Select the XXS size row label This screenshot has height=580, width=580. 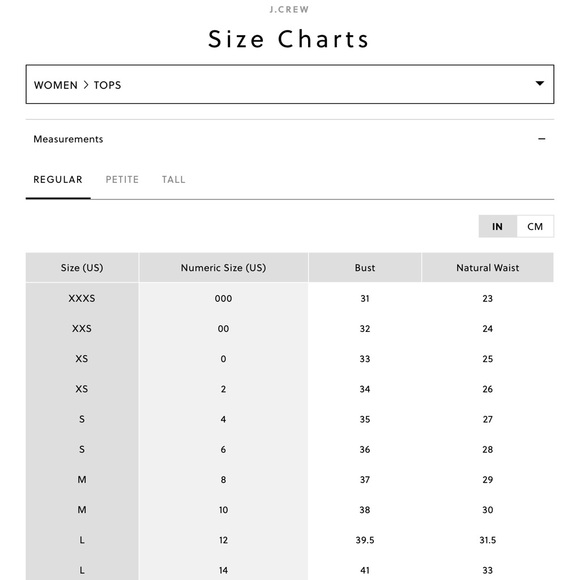pos(82,329)
